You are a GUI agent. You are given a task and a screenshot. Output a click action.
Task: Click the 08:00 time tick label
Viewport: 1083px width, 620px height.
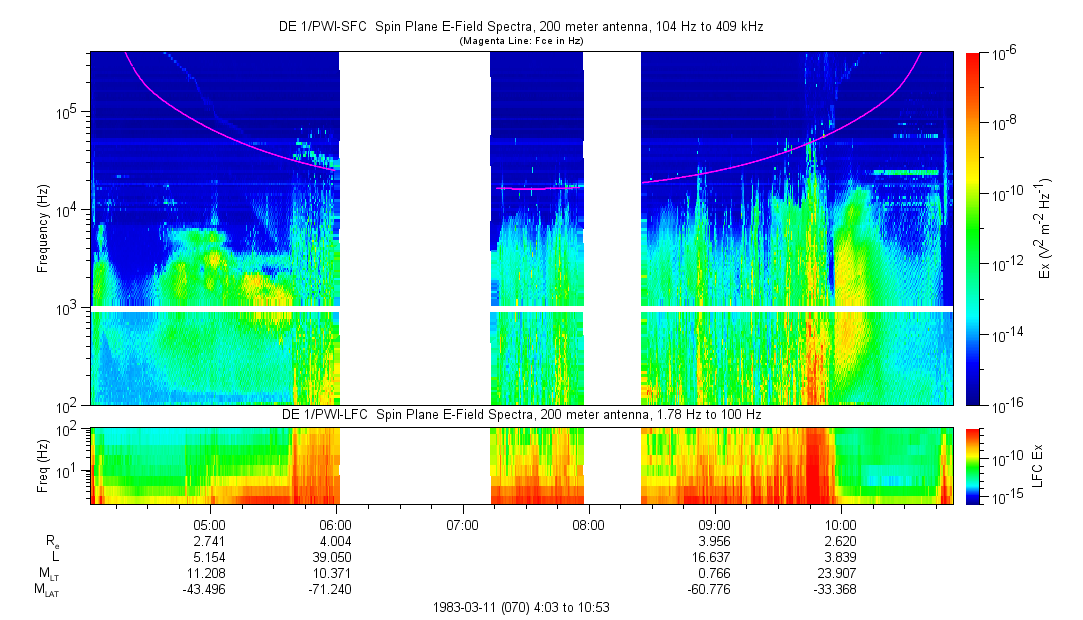pos(588,523)
